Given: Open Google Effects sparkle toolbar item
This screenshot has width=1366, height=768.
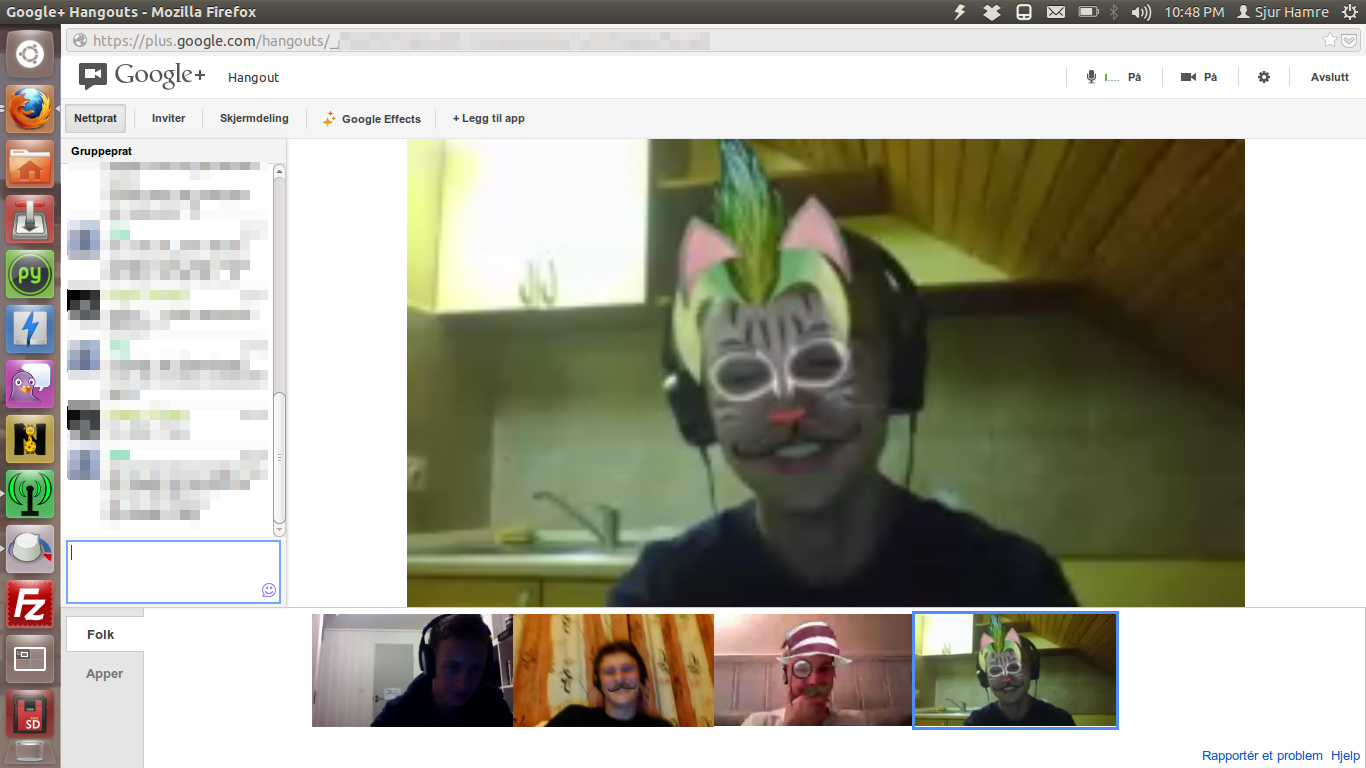Looking at the screenshot, I should click(371, 119).
